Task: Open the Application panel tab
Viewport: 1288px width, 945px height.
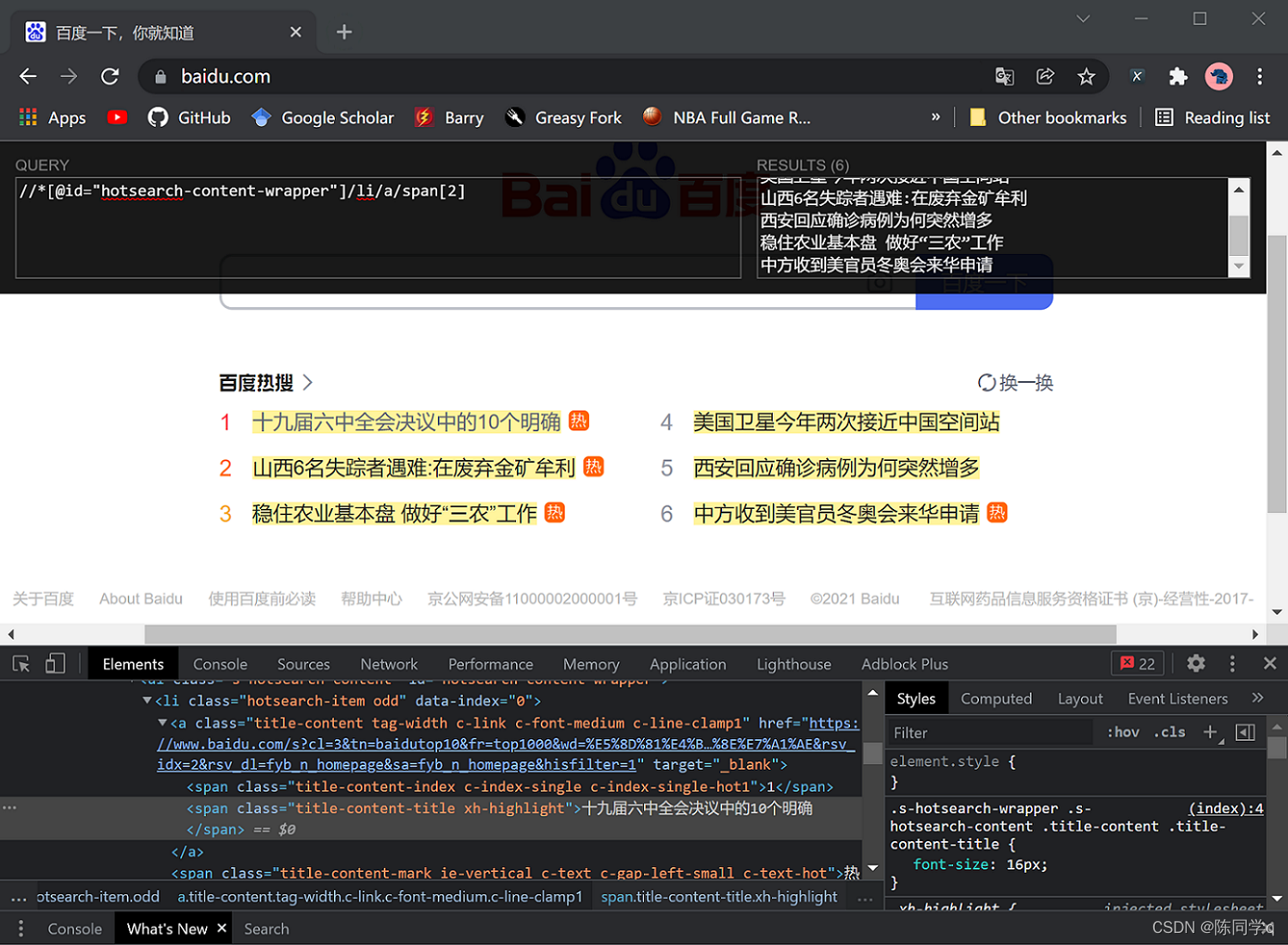Action: 688,663
